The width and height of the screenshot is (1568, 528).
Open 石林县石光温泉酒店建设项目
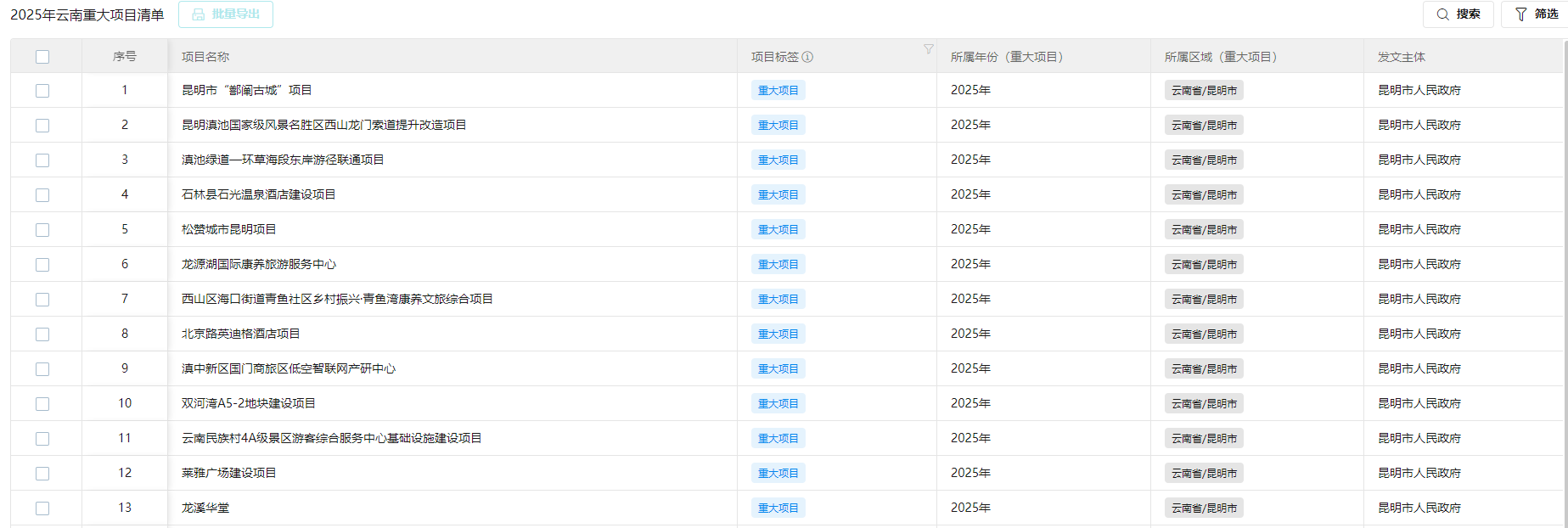point(258,194)
